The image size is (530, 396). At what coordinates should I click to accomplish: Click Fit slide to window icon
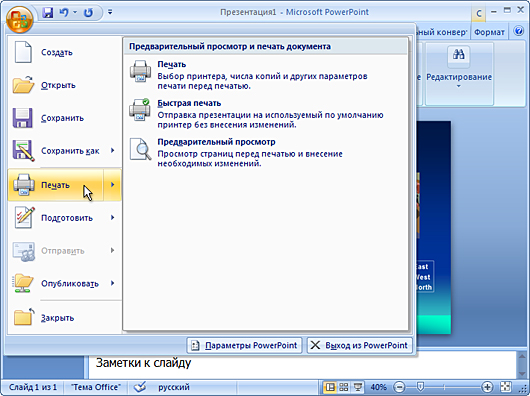pos(506,387)
